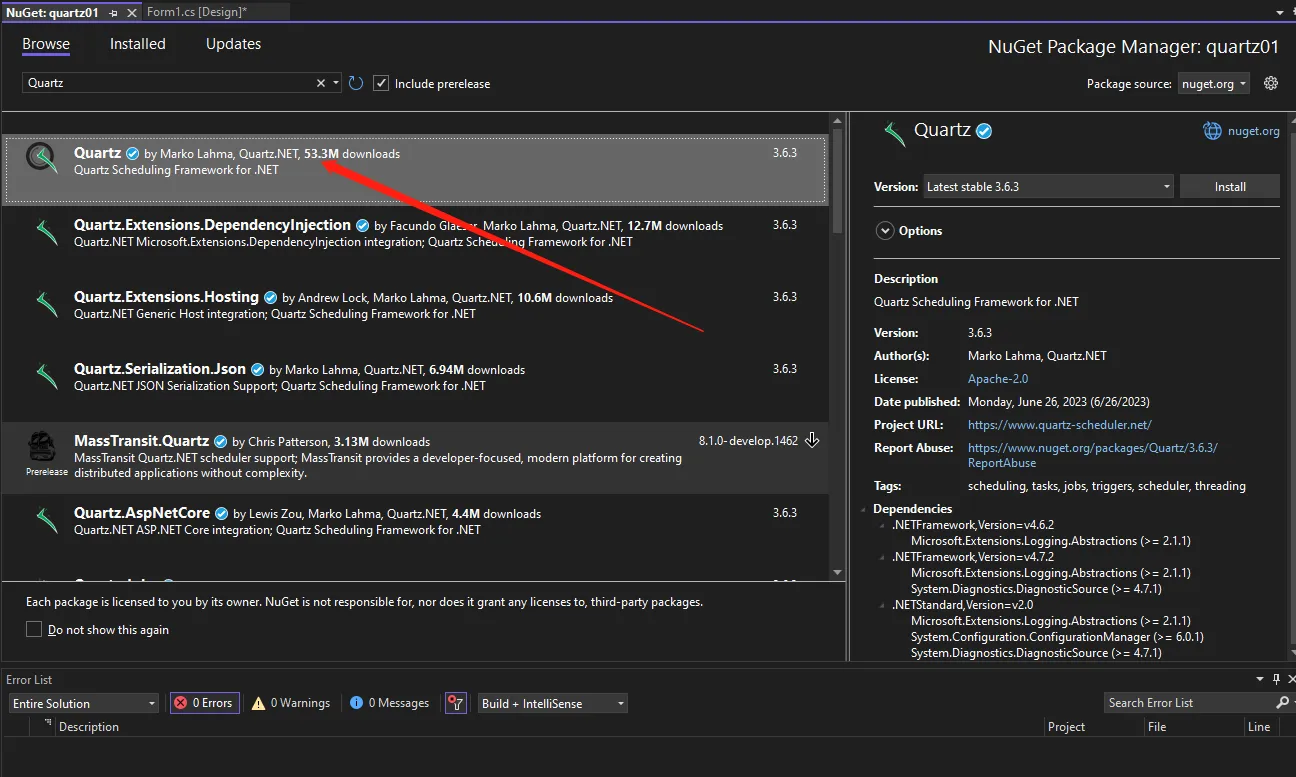Click the Quartz.Extensions.Hosting package icon
The height and width of the screenshot is (777, 1296).
click(x=45, y=305)
